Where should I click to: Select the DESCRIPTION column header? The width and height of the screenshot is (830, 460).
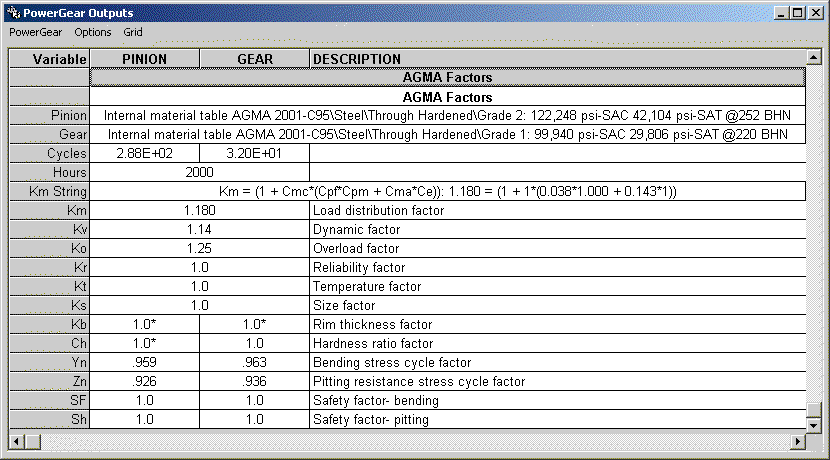(x=357, y=59)
